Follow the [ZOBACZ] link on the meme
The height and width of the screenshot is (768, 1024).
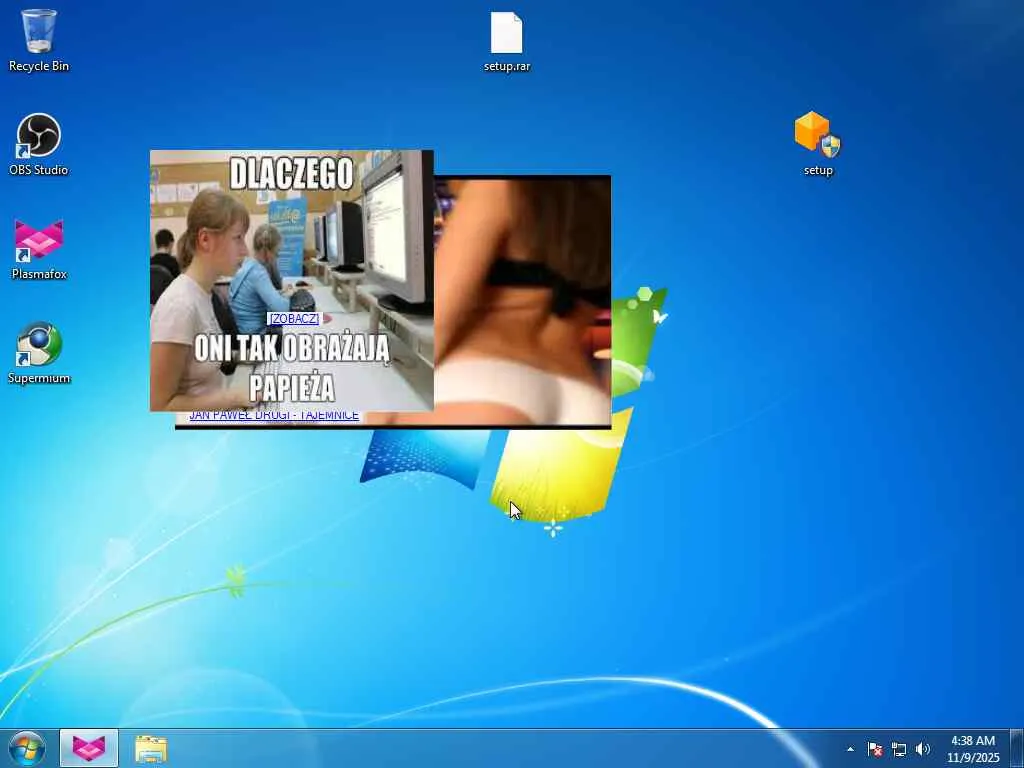tap(293, 318)
